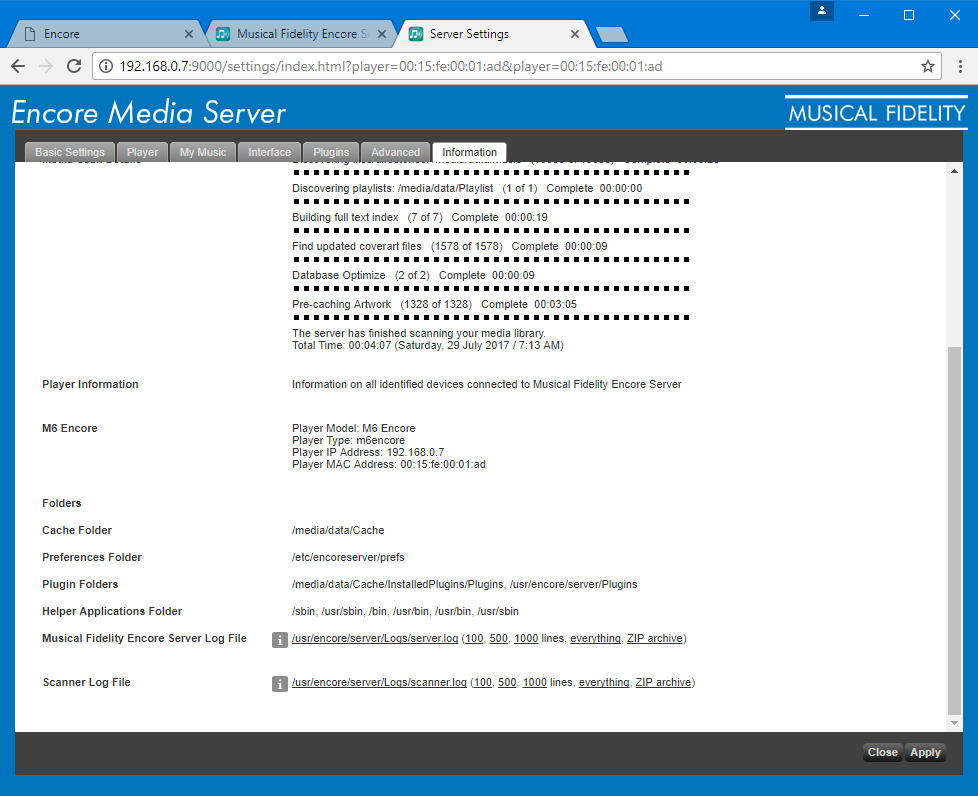This screenshot has height=796, width=978.
Task: Open the Player settings tab
Action: click(142, 152)
